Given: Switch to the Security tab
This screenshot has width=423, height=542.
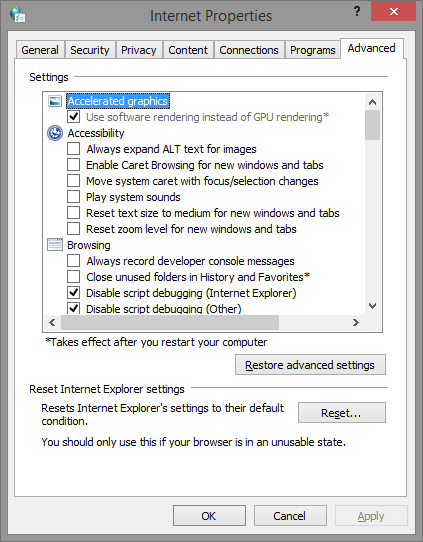Looking at the screenshot, I should click(x=90, y=50).
